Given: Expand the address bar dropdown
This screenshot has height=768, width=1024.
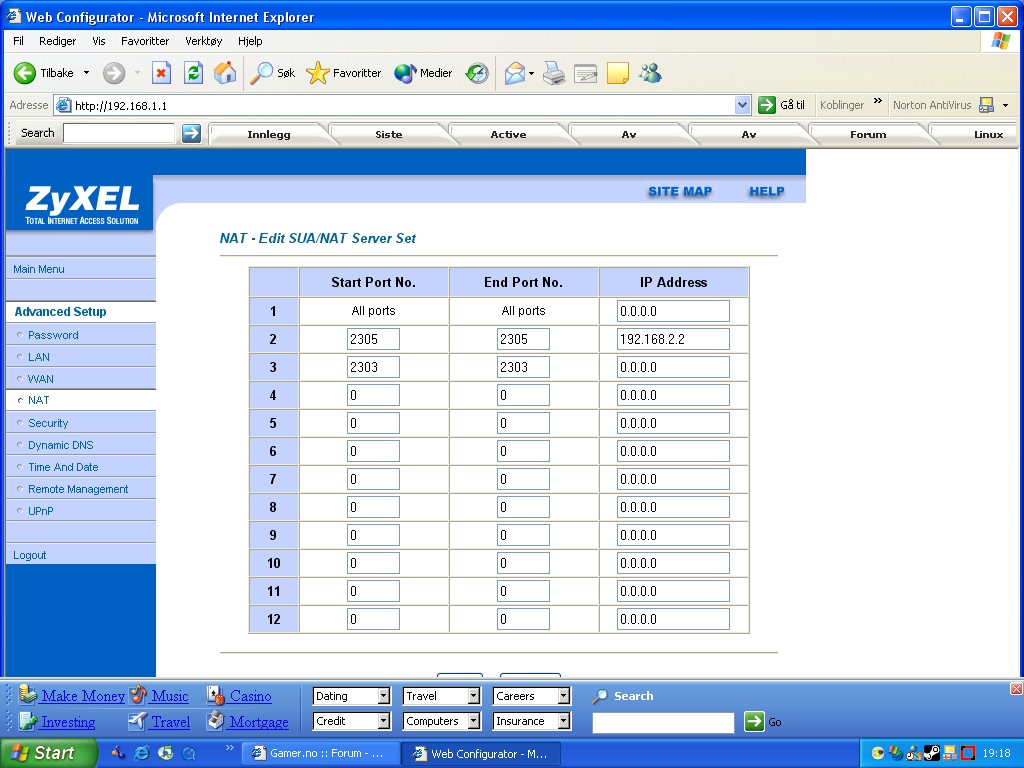Looking at the screenshot, I should click(x=742, y=105).
